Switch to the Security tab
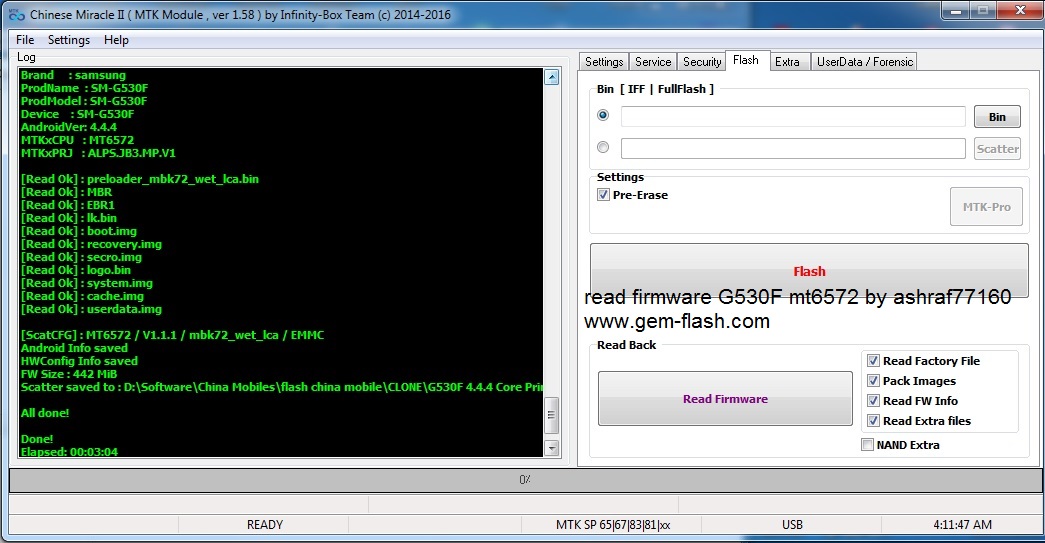1045x543 pixels. pos(702,62)
